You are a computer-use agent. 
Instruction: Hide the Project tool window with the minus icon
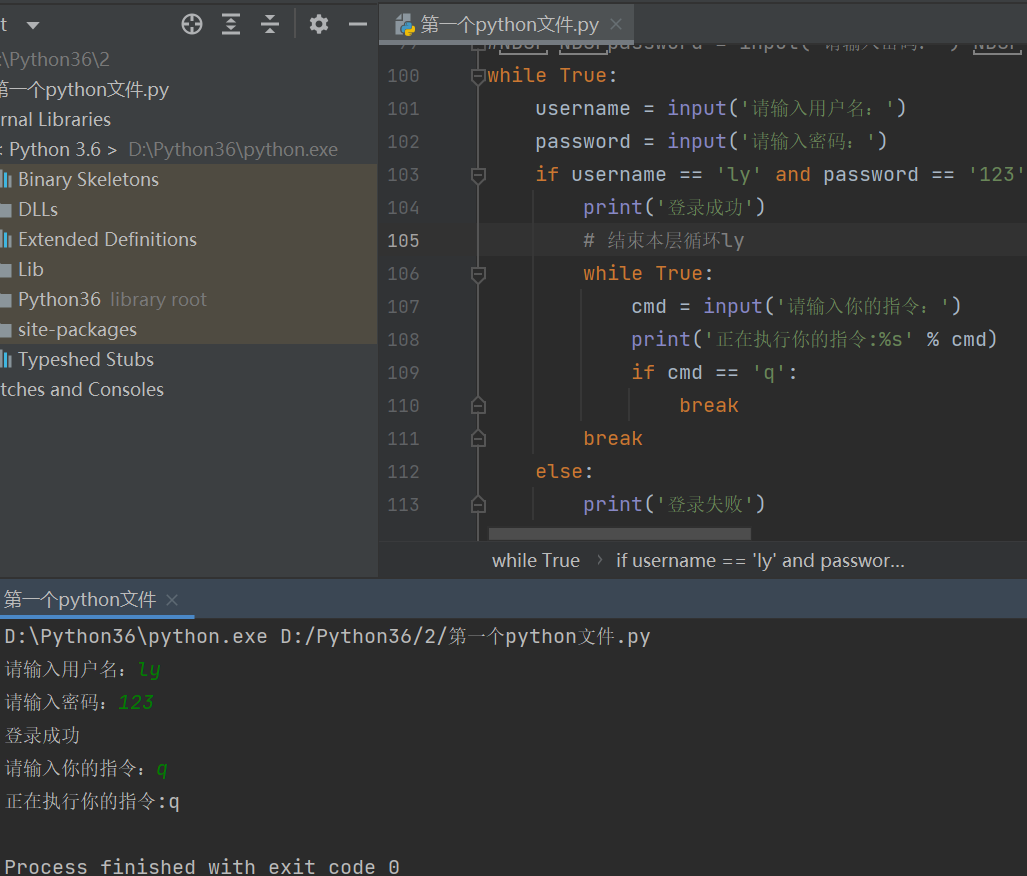pyautogui.click(x=357, y=25)
